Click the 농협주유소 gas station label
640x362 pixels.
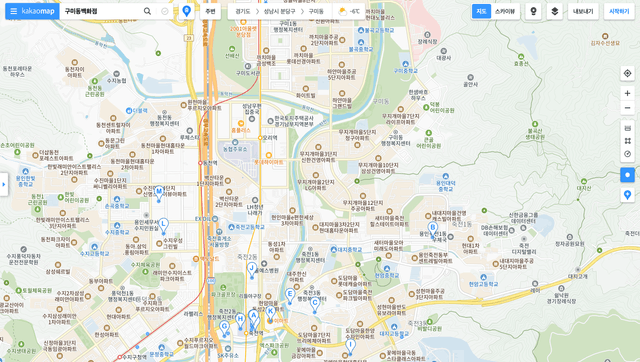(x=235, y=149)
